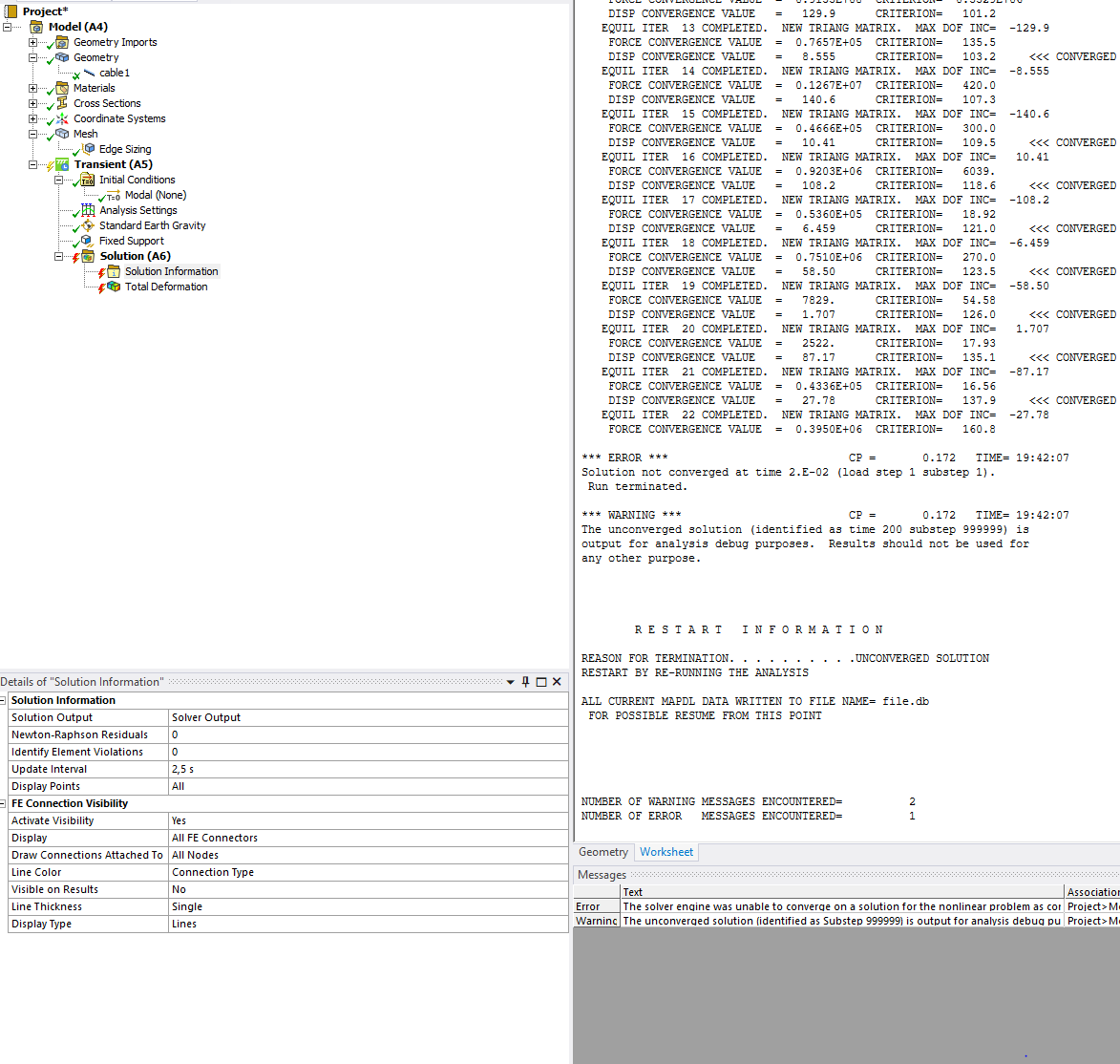Click the Cross Sections icon
The height and width of the screenshot is (1064, 1120).
click(x=62, y=103)
